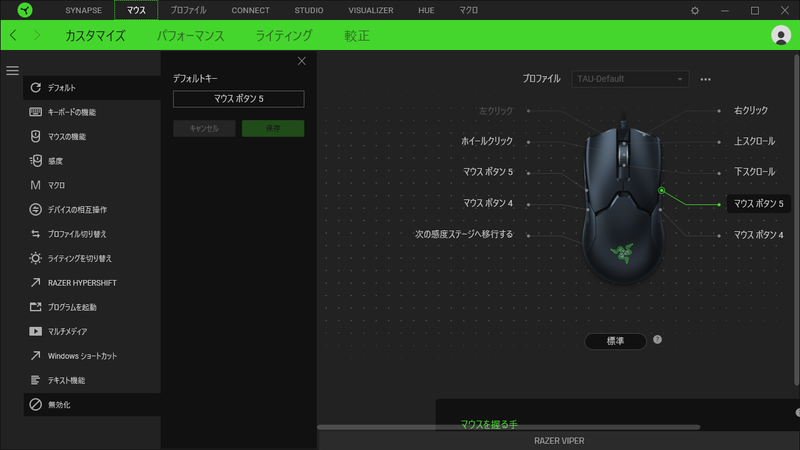
Task: Open the パフォーマンス subtab
Action: [190, 35]
